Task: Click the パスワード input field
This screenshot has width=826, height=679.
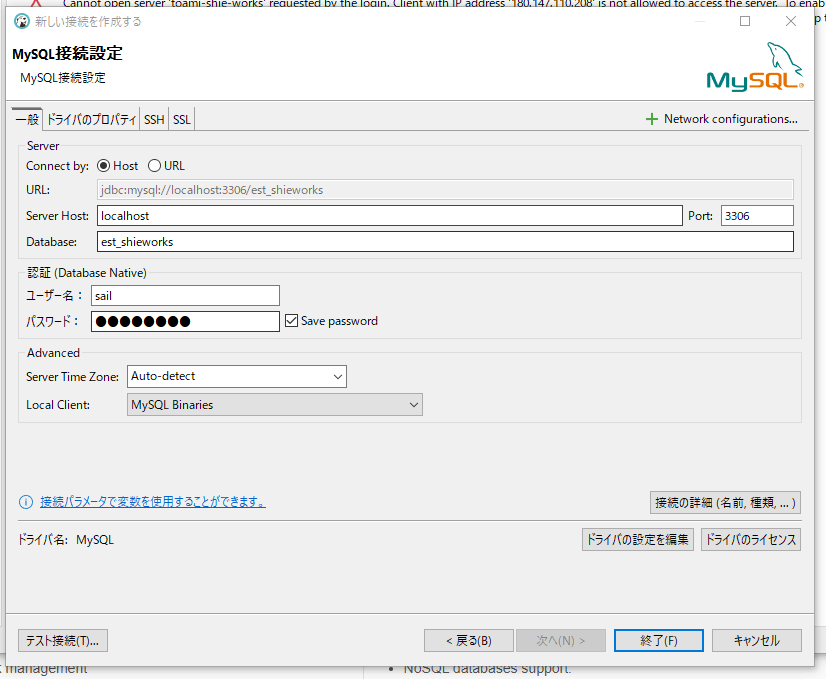Action: [185, 321]
